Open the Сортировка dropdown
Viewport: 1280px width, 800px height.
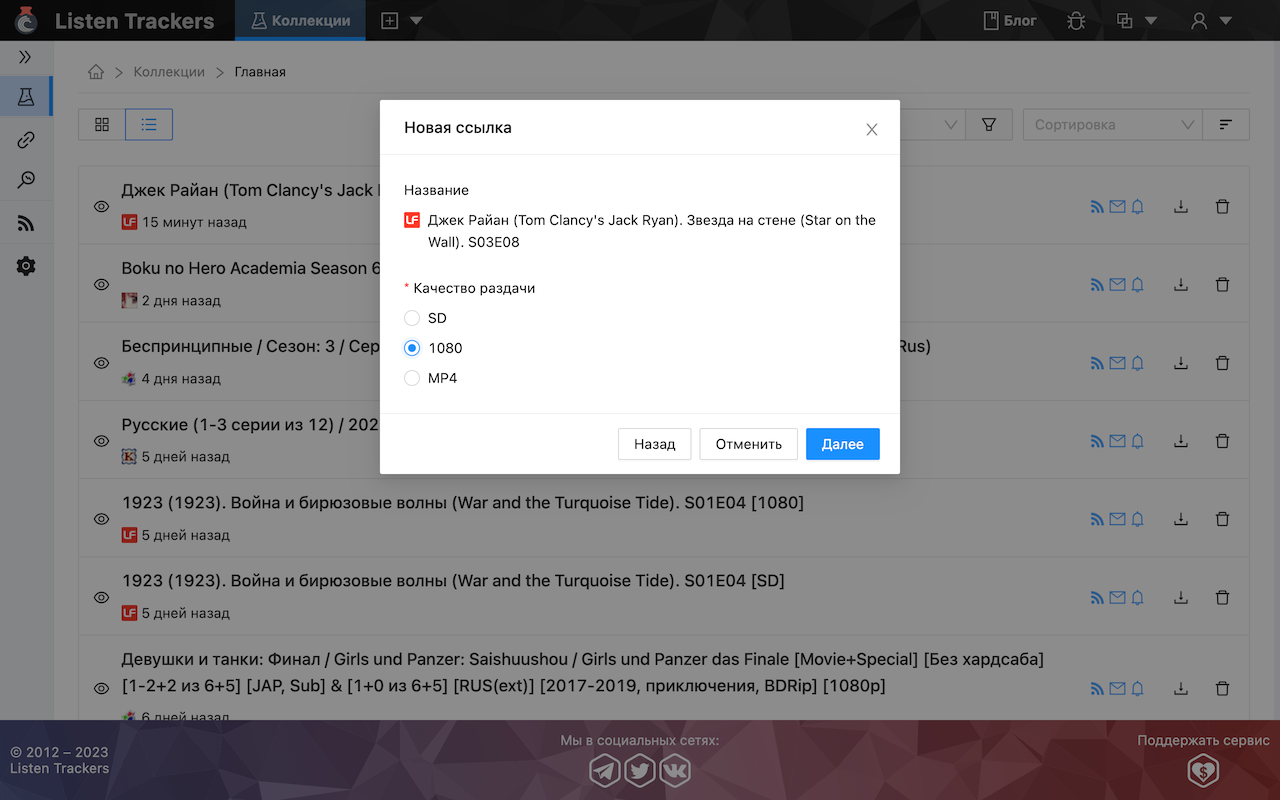pyautogui.click(x=1112, y=124)
